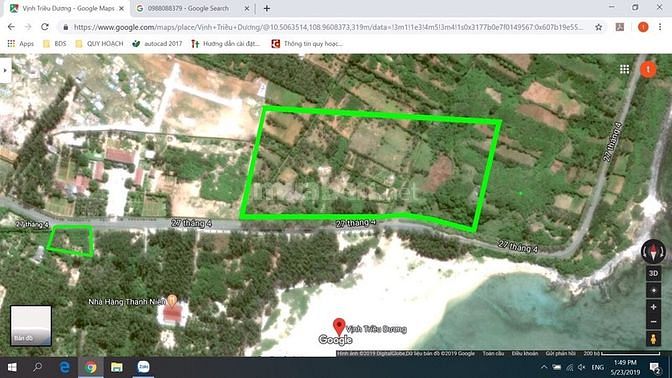Open Nhà Hàng Thanh Niên restaurant marker

(172, 300)
